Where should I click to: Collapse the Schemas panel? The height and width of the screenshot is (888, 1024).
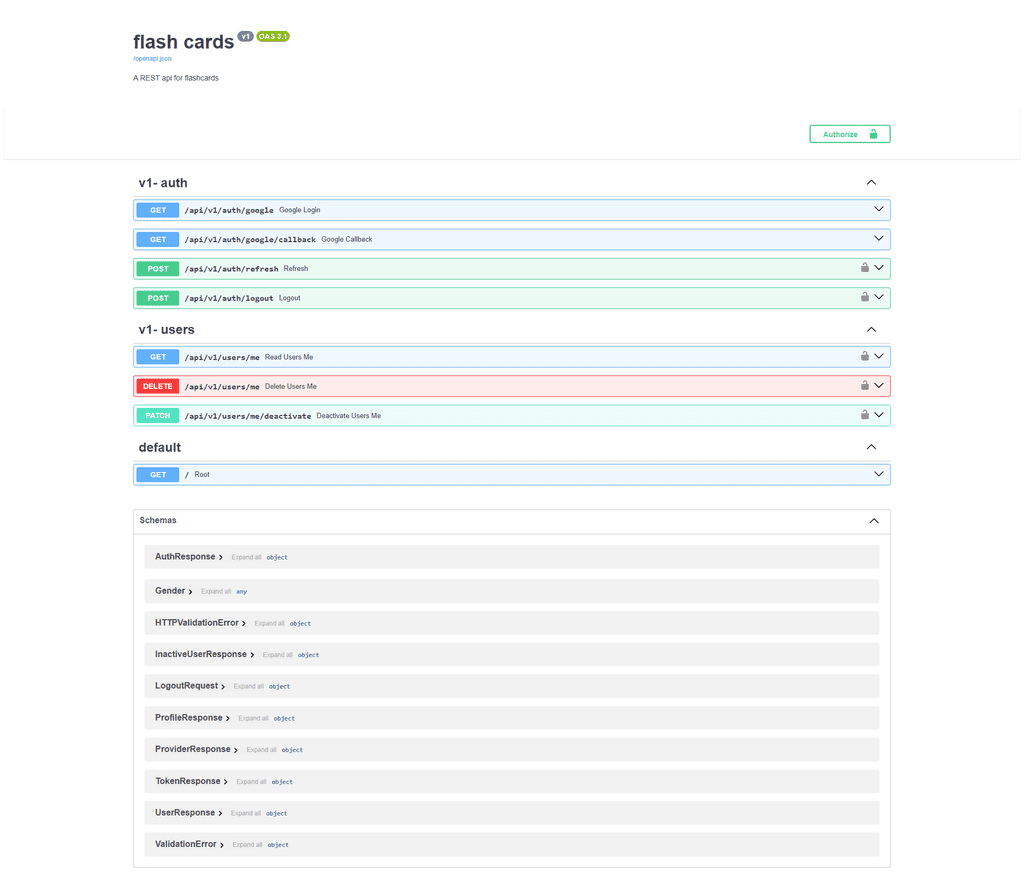(874, 521)
